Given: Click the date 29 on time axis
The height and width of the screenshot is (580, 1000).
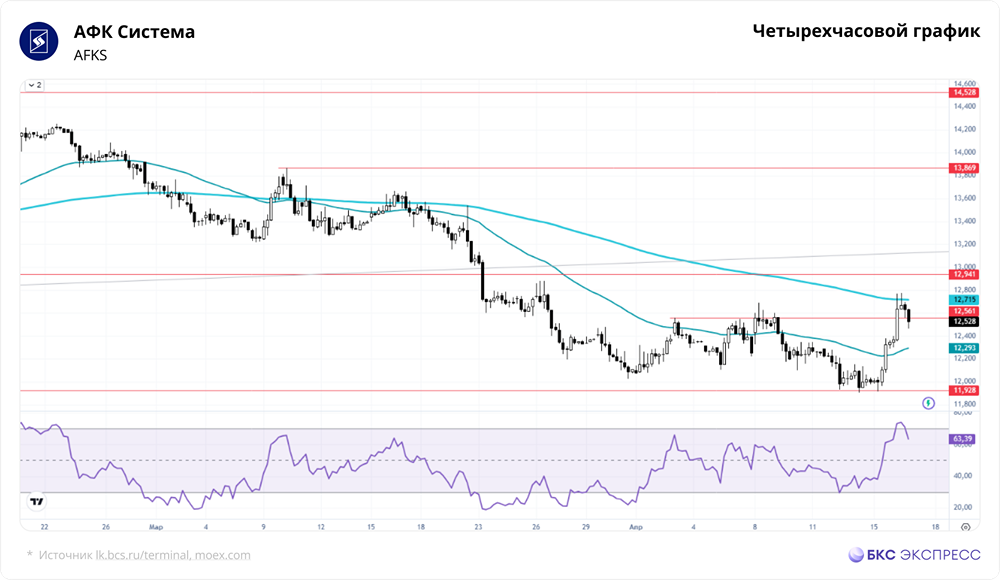Looking at the screenshot, I should [x=585, y=527].
